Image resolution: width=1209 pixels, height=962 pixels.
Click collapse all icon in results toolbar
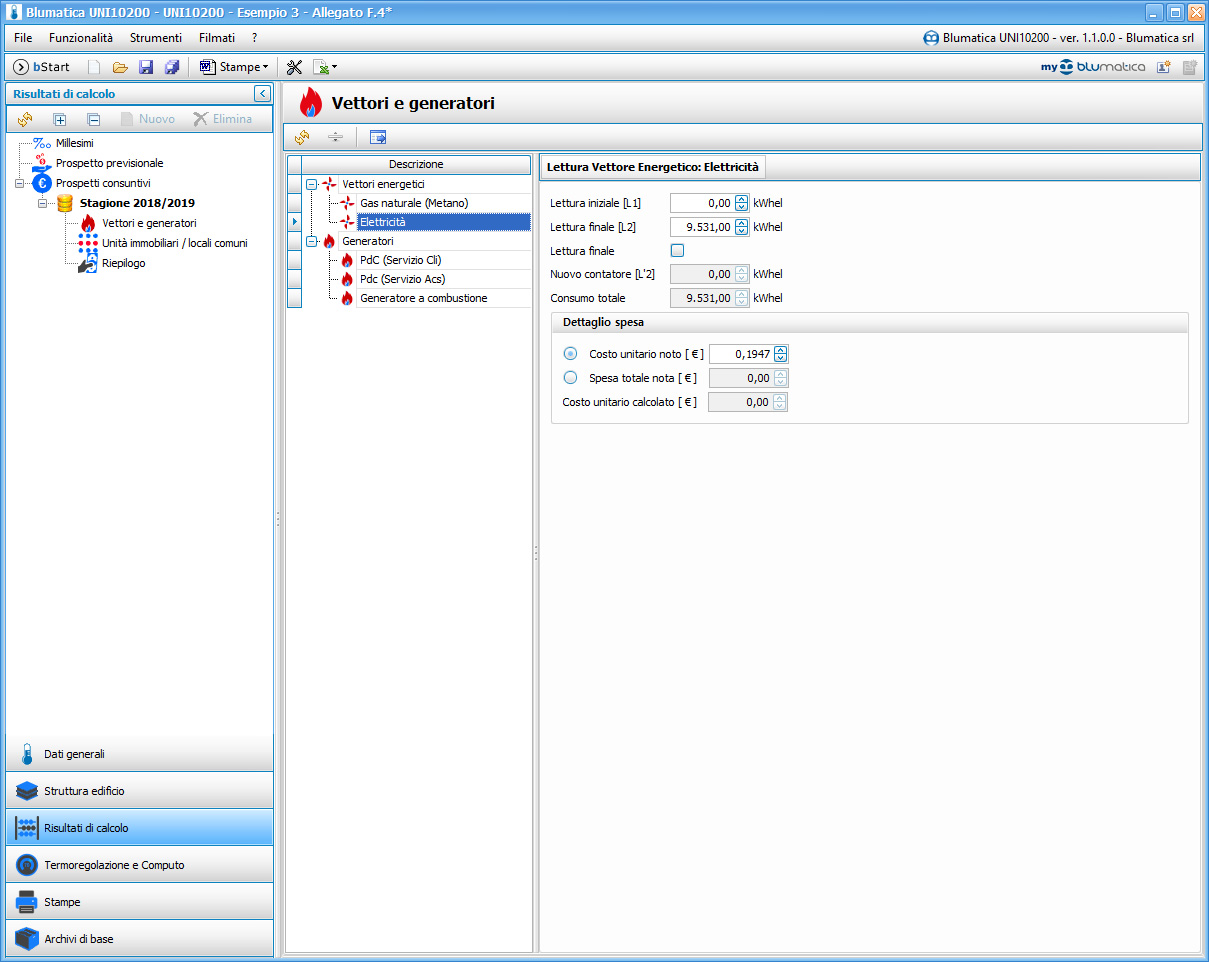93,119
